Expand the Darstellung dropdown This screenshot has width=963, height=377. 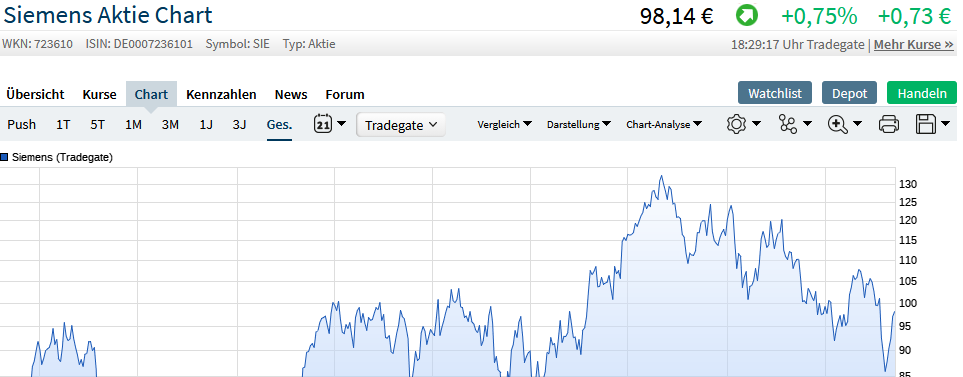click(x=579, y=124)
